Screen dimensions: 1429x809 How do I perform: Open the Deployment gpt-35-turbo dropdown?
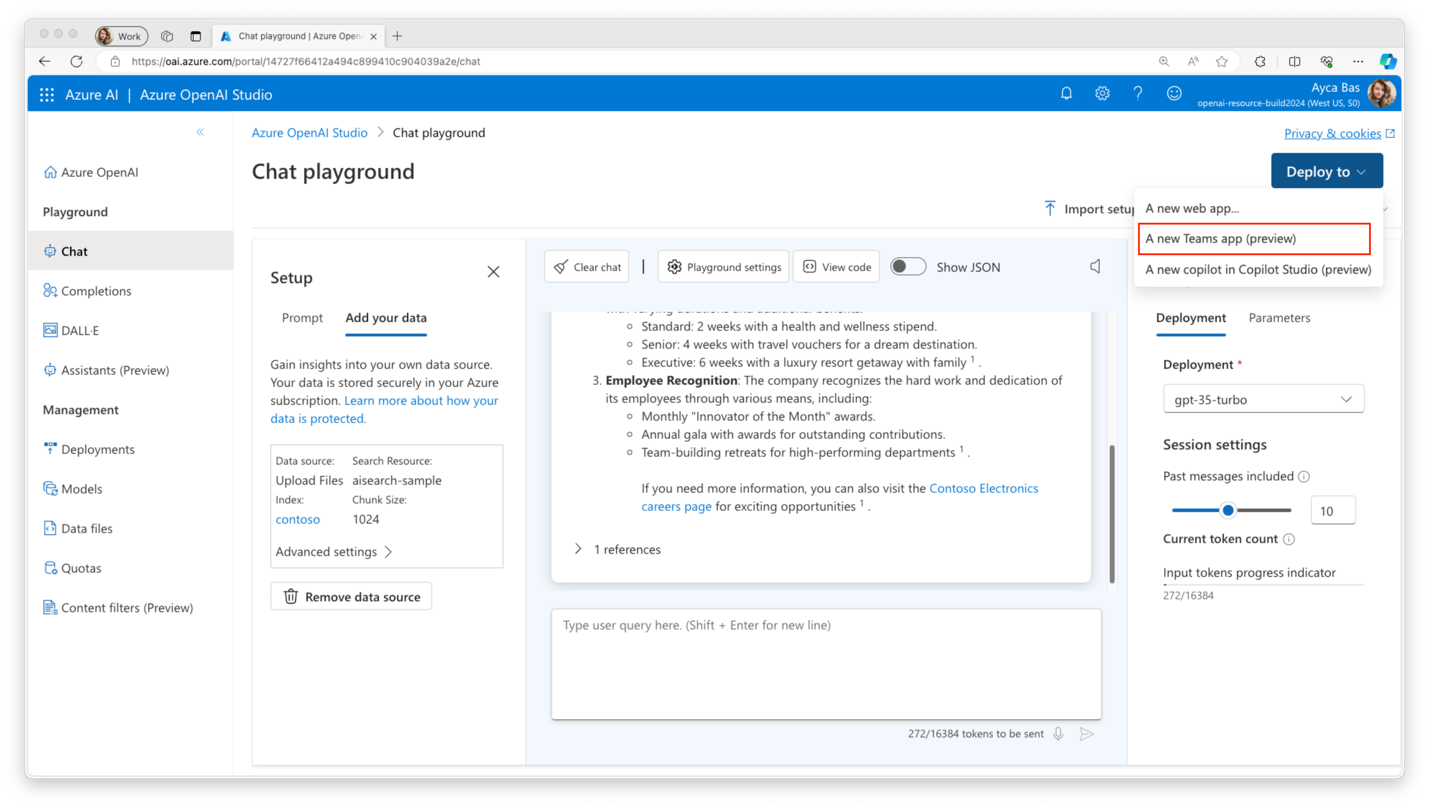[x=1263, y=399]
